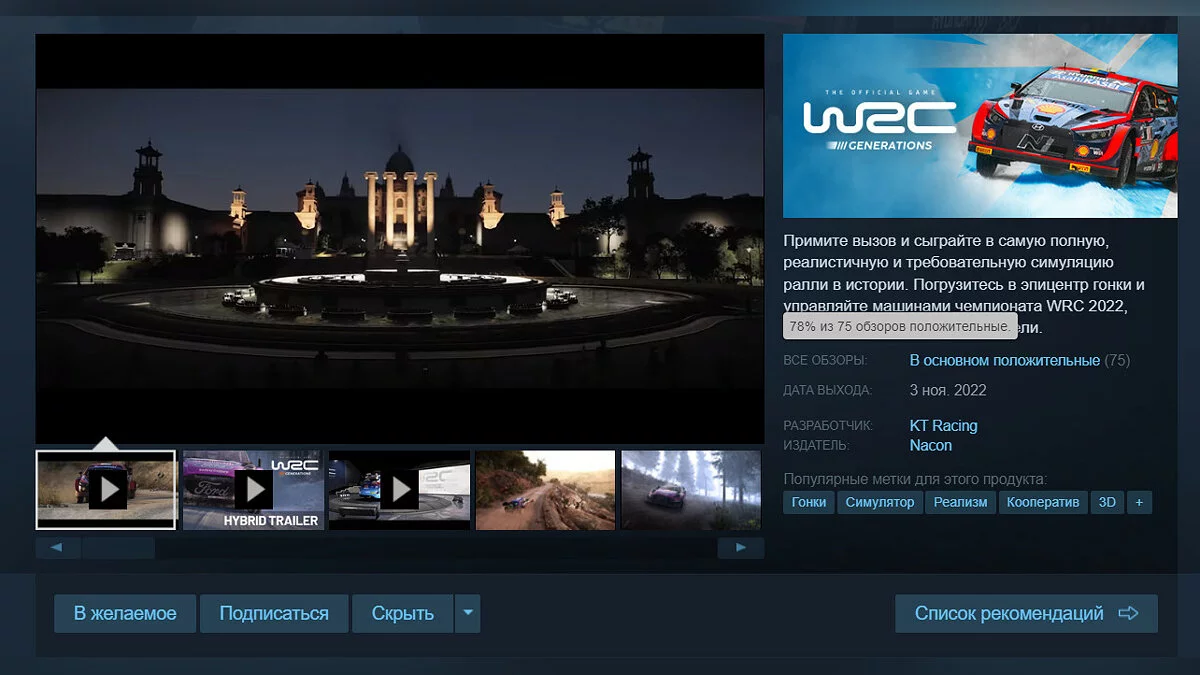Open Список рекомендаций queue button
Screen dimensions: 1200x675
(x=1026, y=613)
